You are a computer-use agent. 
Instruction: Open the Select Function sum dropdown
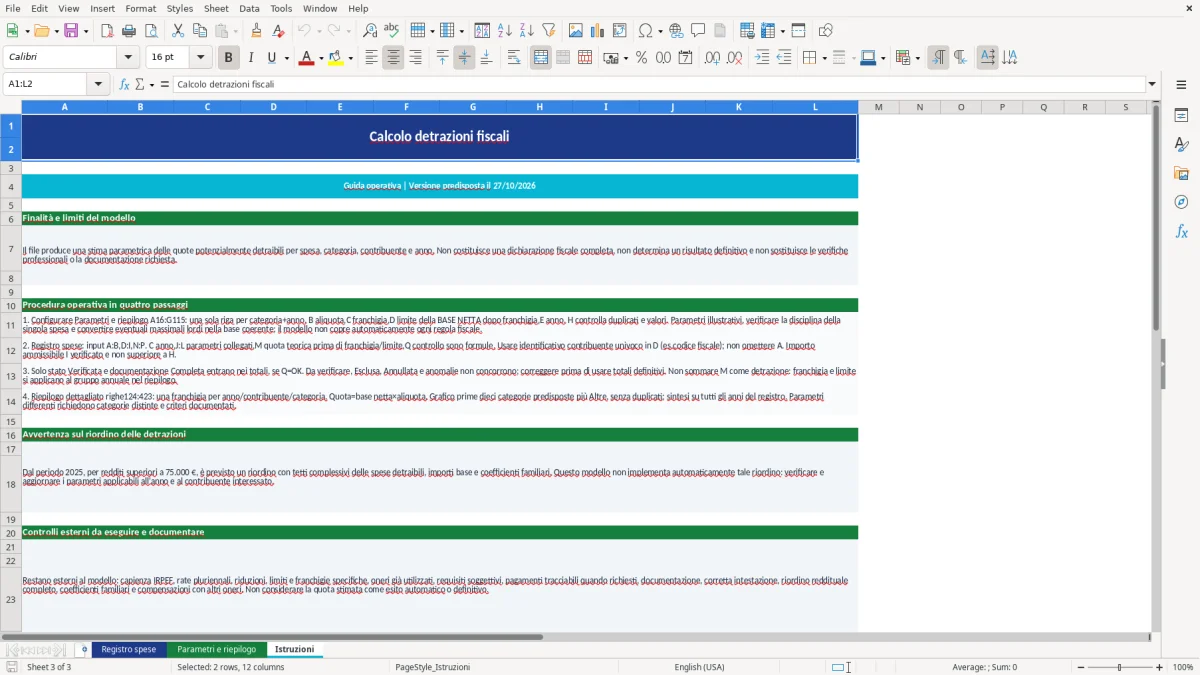150,84
